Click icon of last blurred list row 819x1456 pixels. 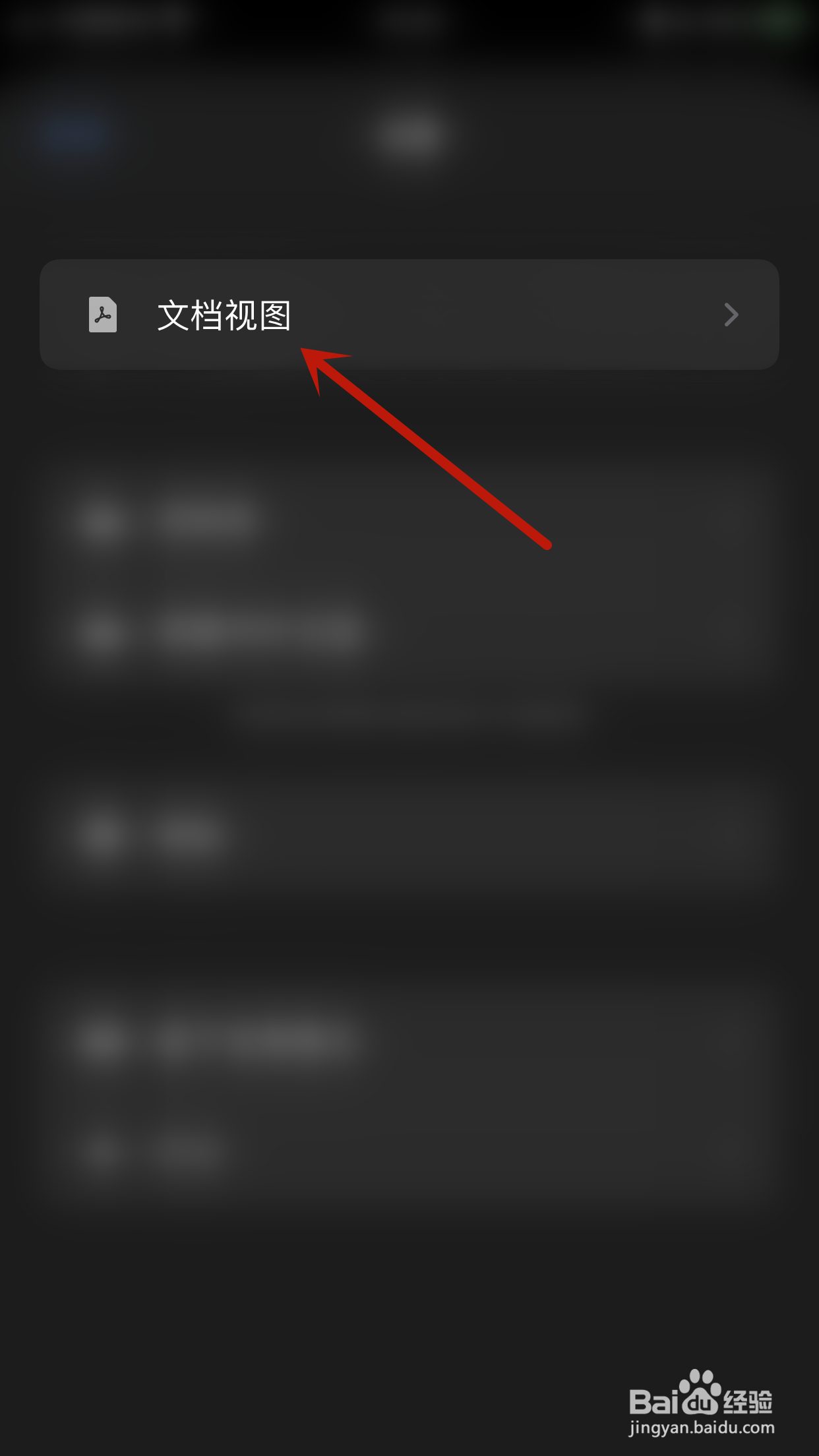click(102, 1151)
